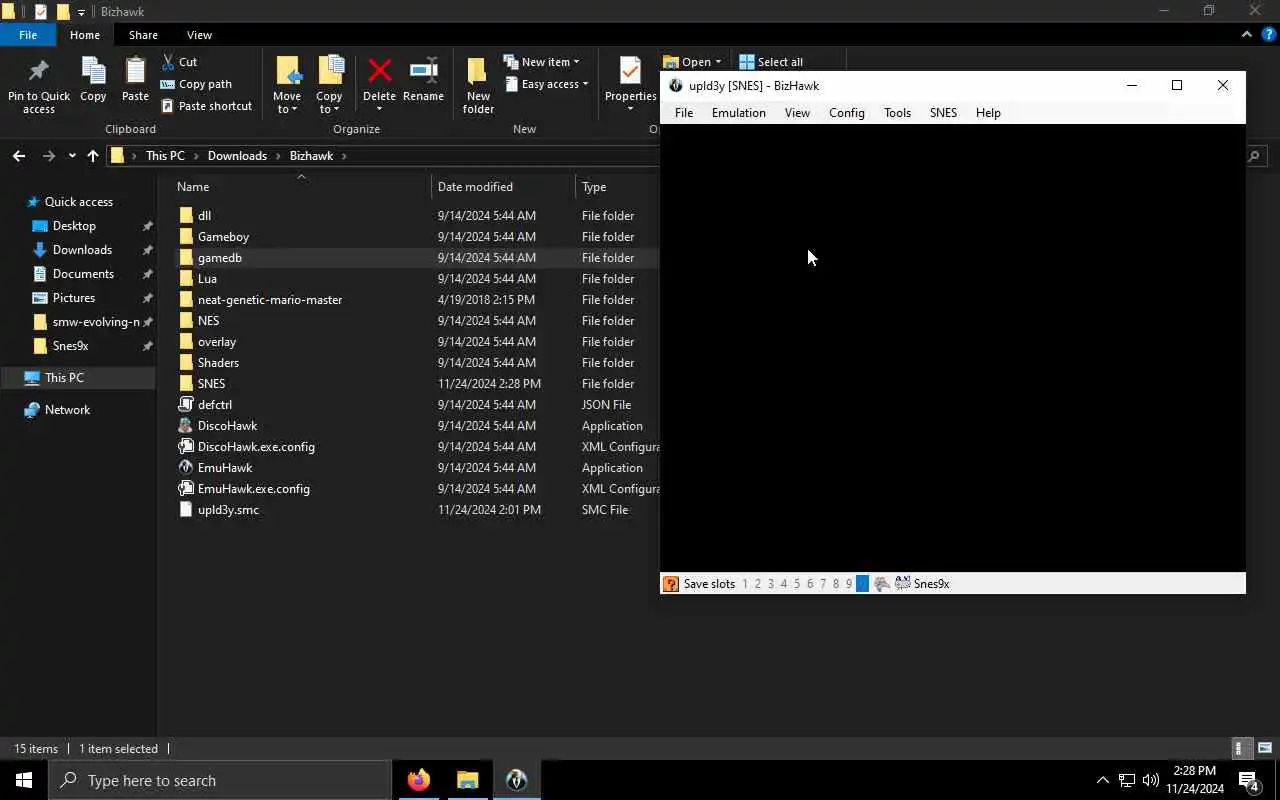
Task: Switch to large icons view in Explorer status bar
Action: pyautogui.click(x=1265, y=748)
